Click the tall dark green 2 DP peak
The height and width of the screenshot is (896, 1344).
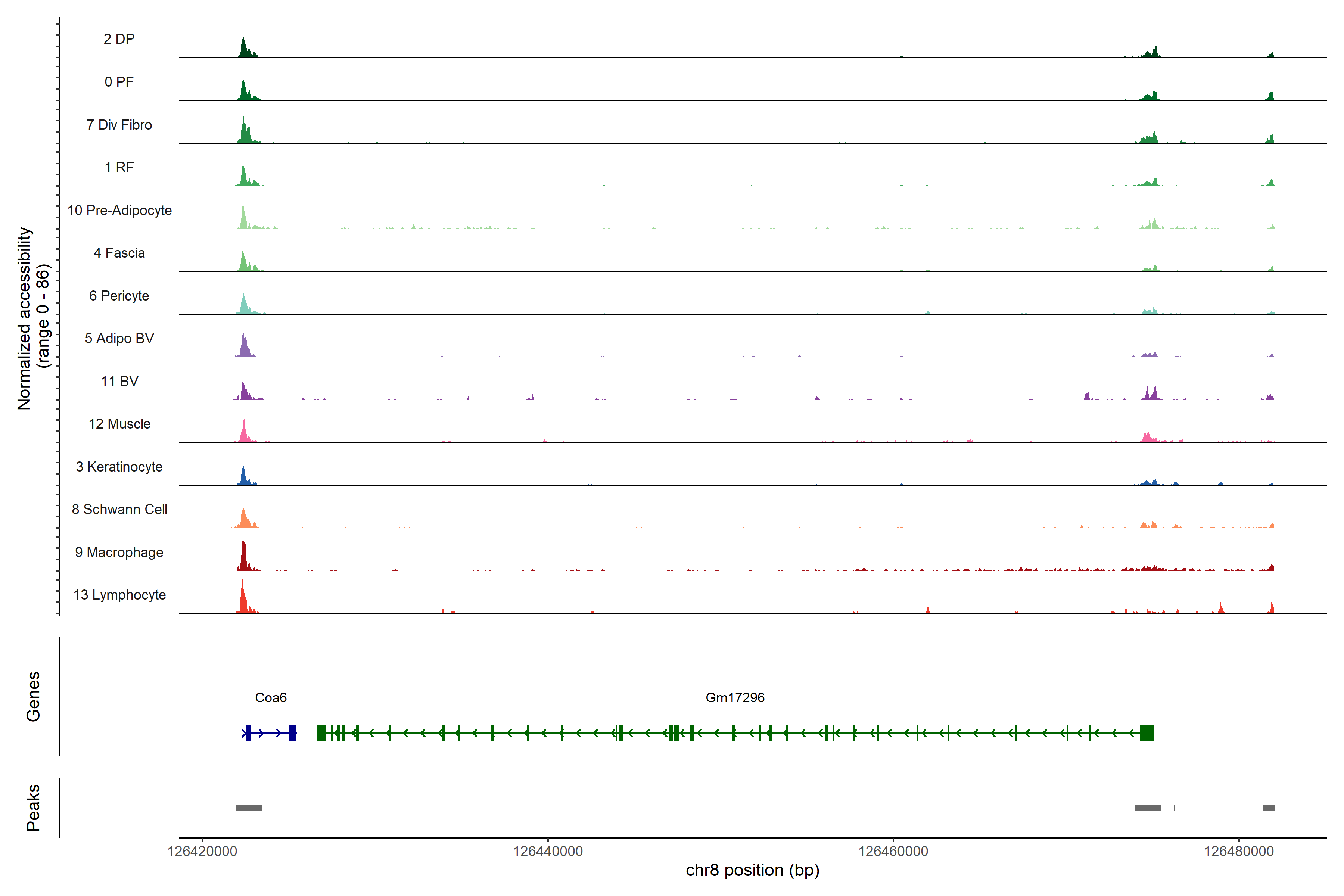click(244, 49)
